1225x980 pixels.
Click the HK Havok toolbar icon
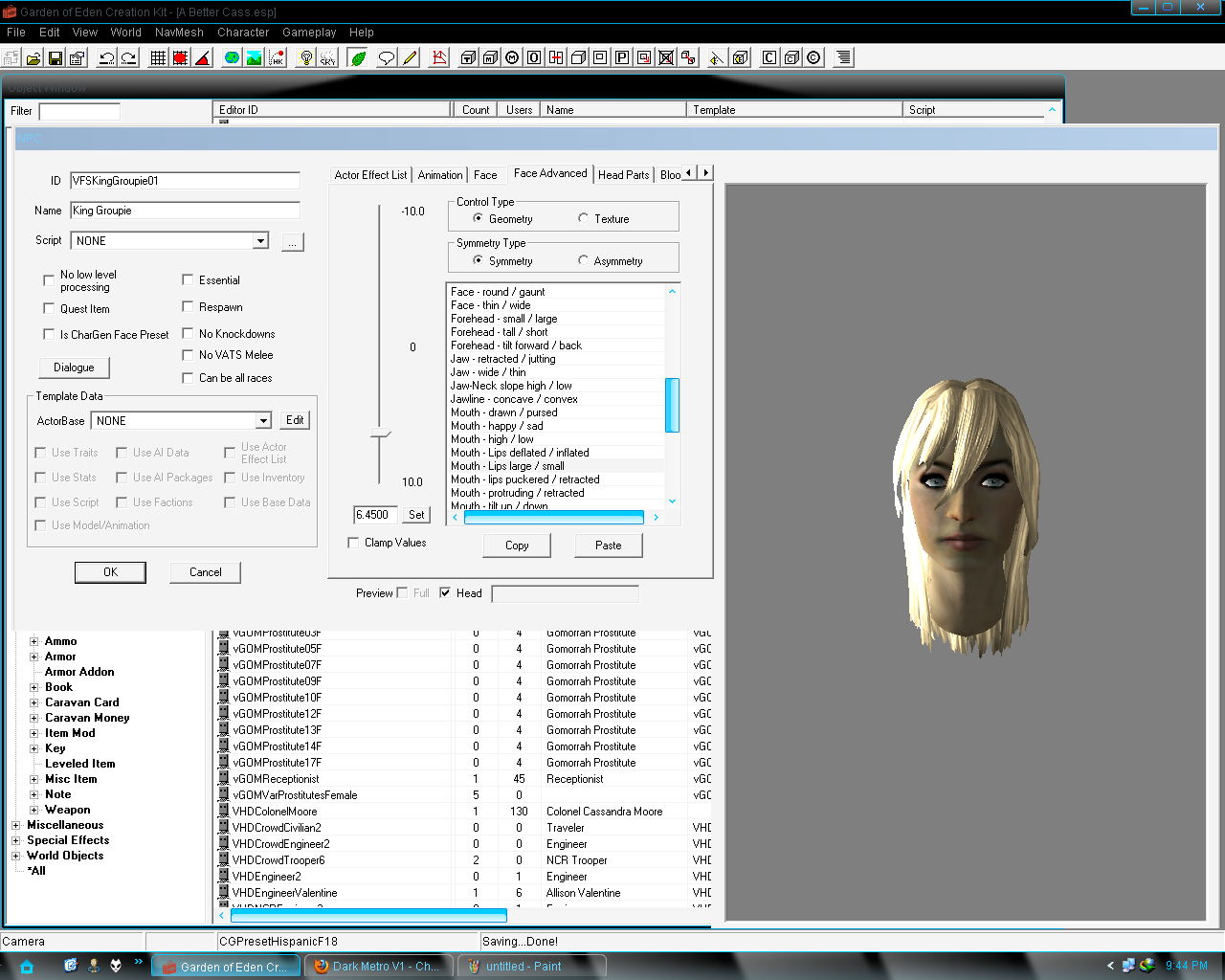click(x=276, y=57)
